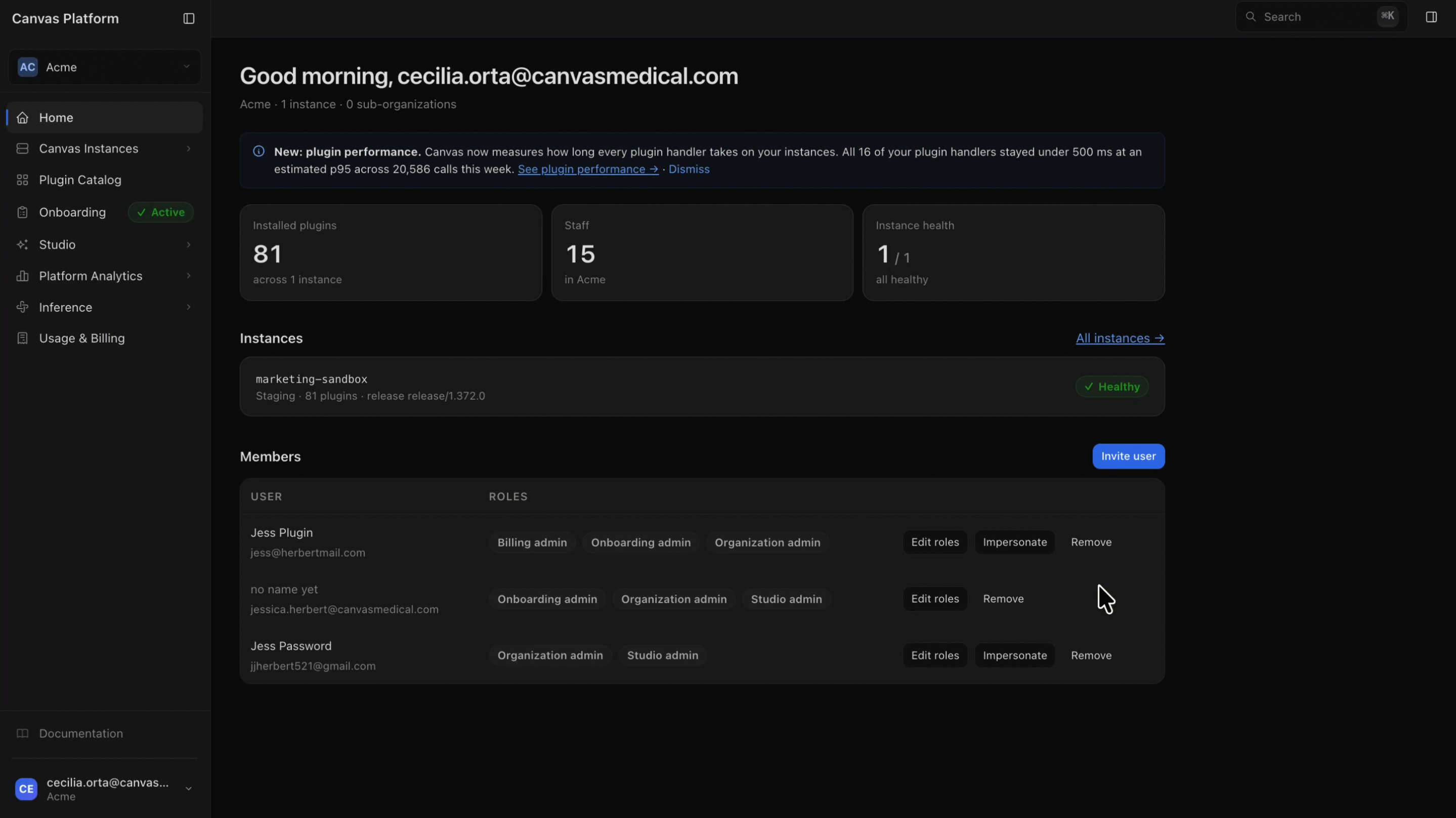The height and width of the screenshot is (818, 1456).
Task: Open the user account menu chevron
Action: [x=188, y=789]
